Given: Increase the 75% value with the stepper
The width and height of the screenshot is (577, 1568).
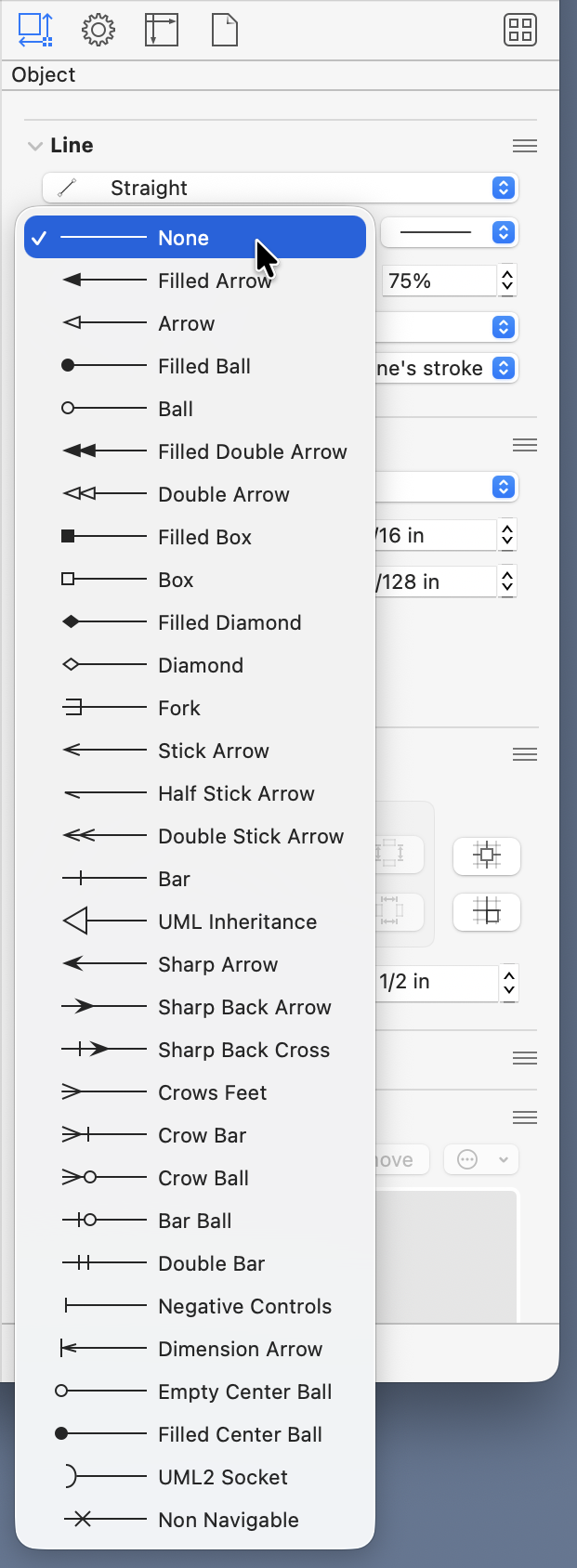Looking at the screenshot, I should click(x=507, y=275).
